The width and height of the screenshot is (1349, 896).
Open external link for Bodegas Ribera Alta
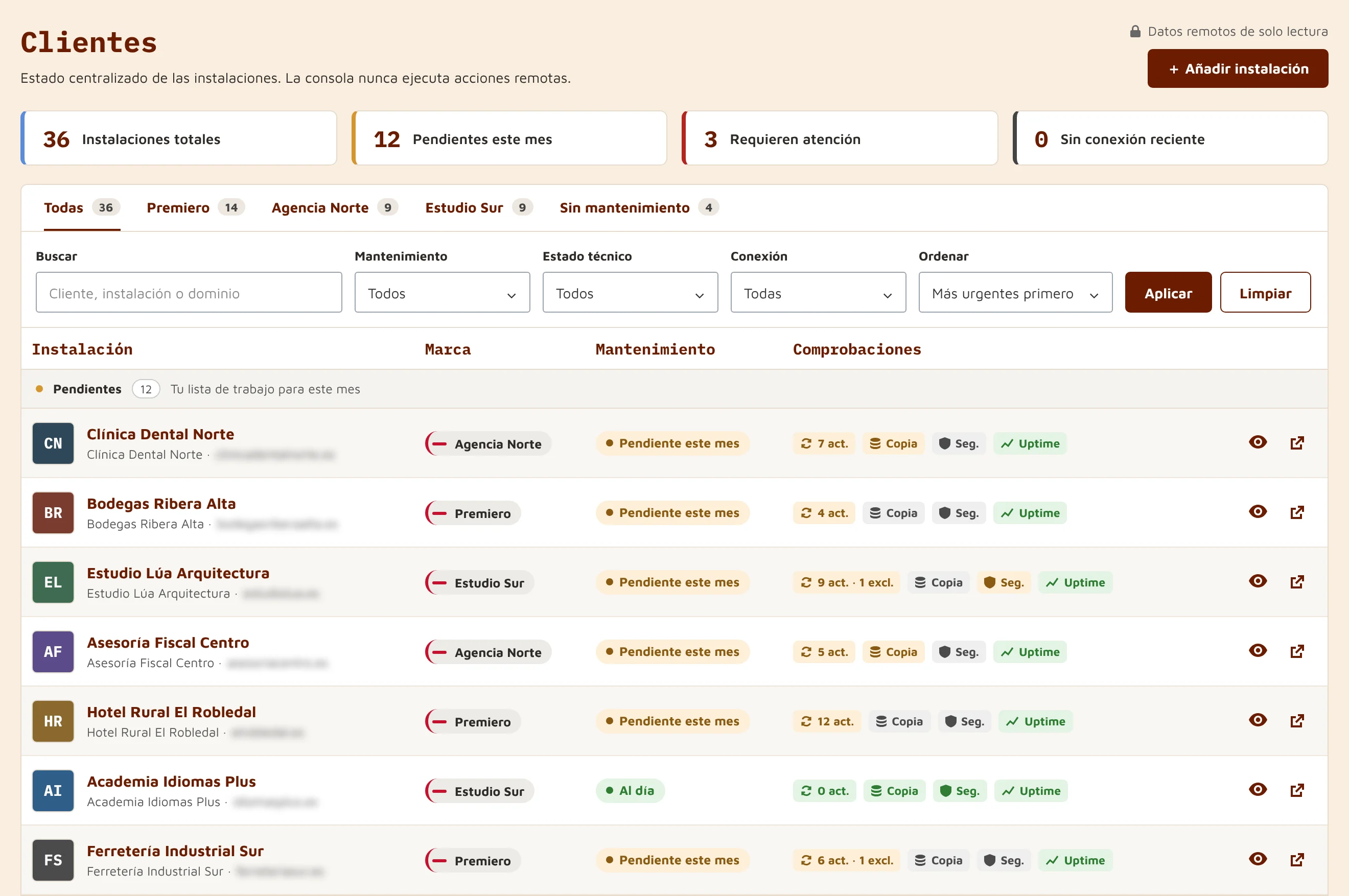pyautogui.click(x=1297, y=512)
